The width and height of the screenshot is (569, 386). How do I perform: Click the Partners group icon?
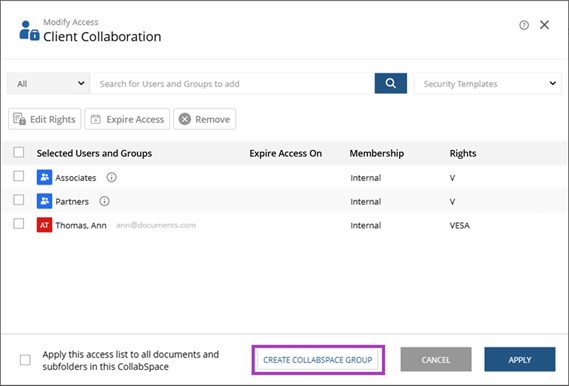(x=44, y=201)
